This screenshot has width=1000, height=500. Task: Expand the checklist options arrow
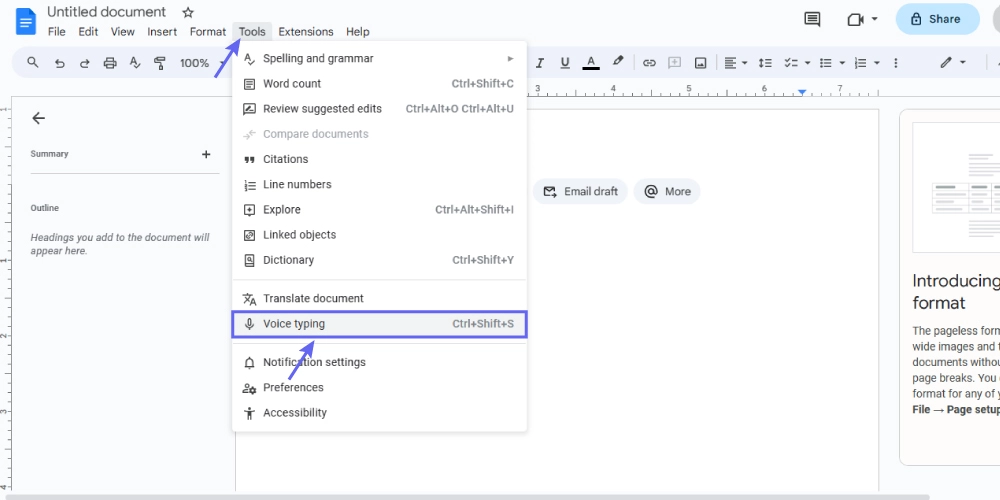807,62
